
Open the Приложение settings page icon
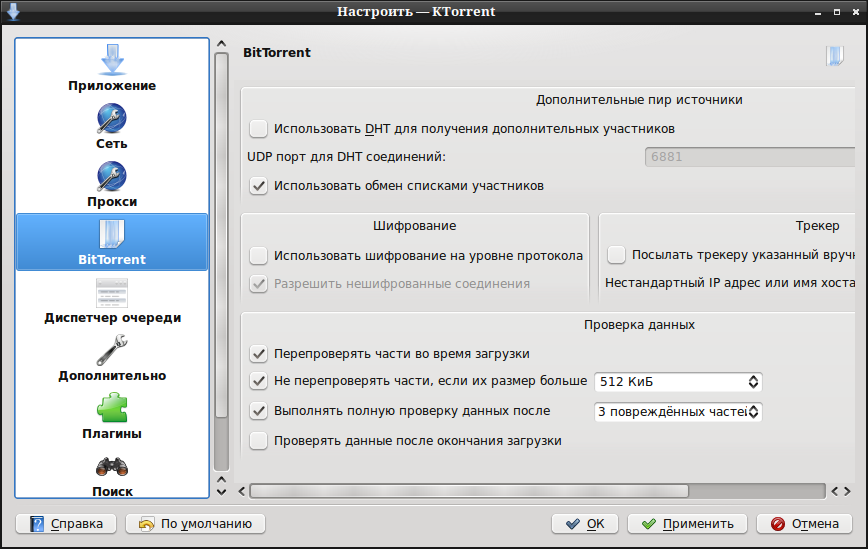click(x=112, y=60)
